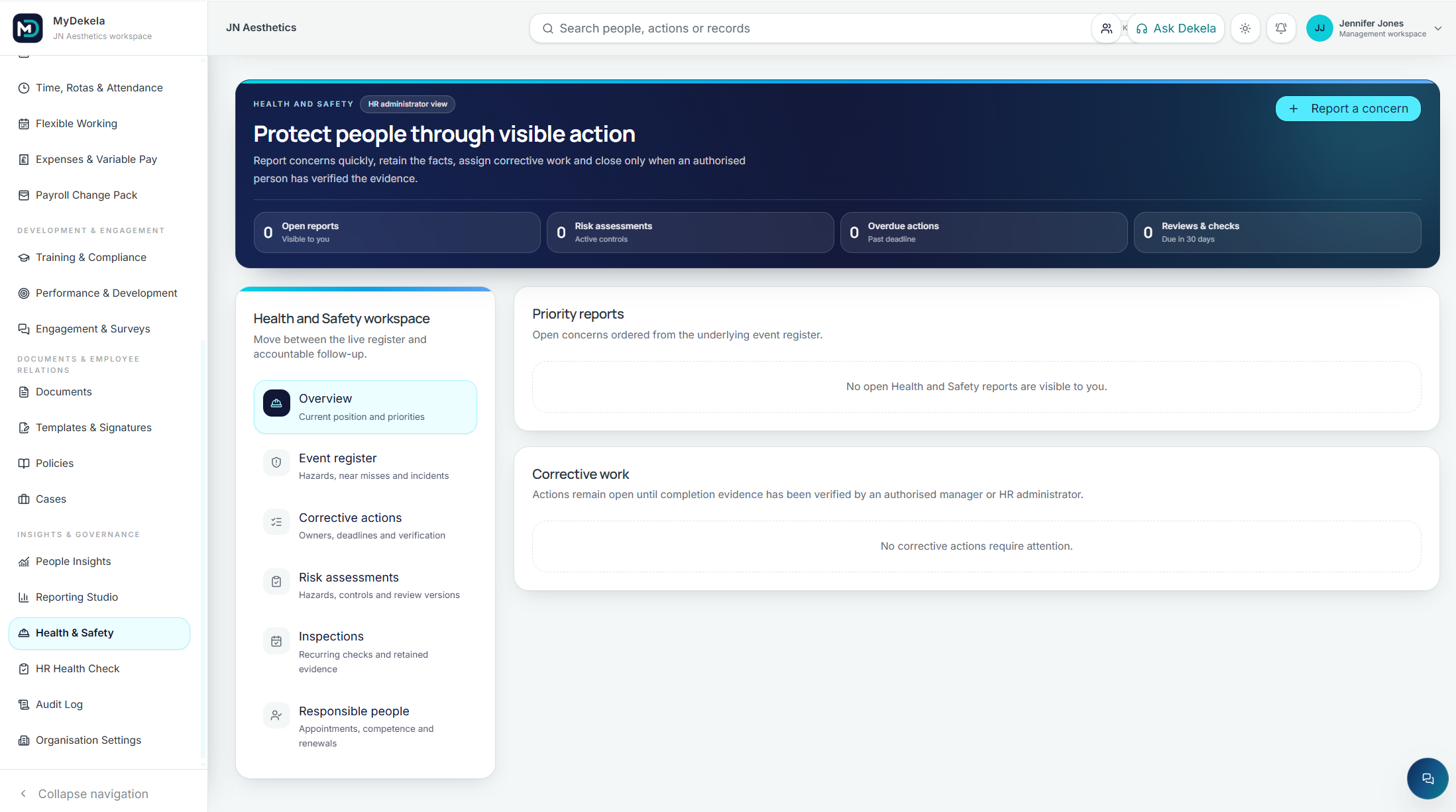Click the MyDekela logo icon
The width and height of the screenshot is (1456, 812).
point(28,28)
